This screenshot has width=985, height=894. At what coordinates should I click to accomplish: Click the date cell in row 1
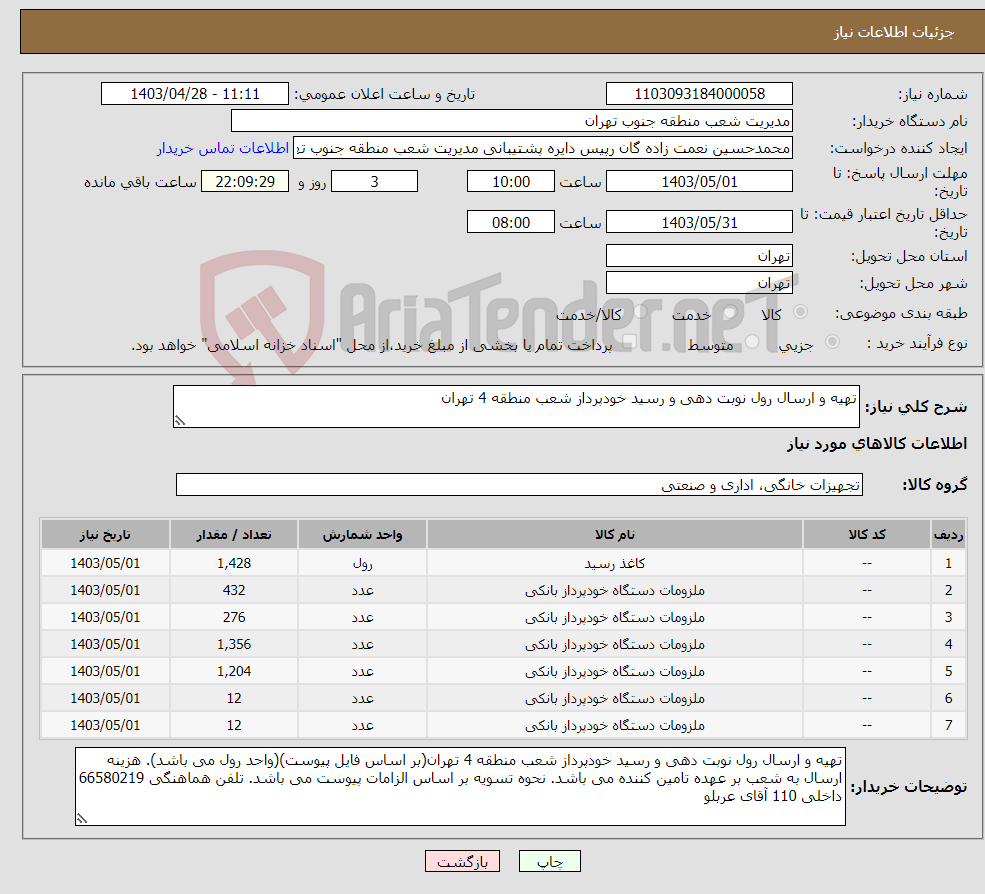click(105, 564)
